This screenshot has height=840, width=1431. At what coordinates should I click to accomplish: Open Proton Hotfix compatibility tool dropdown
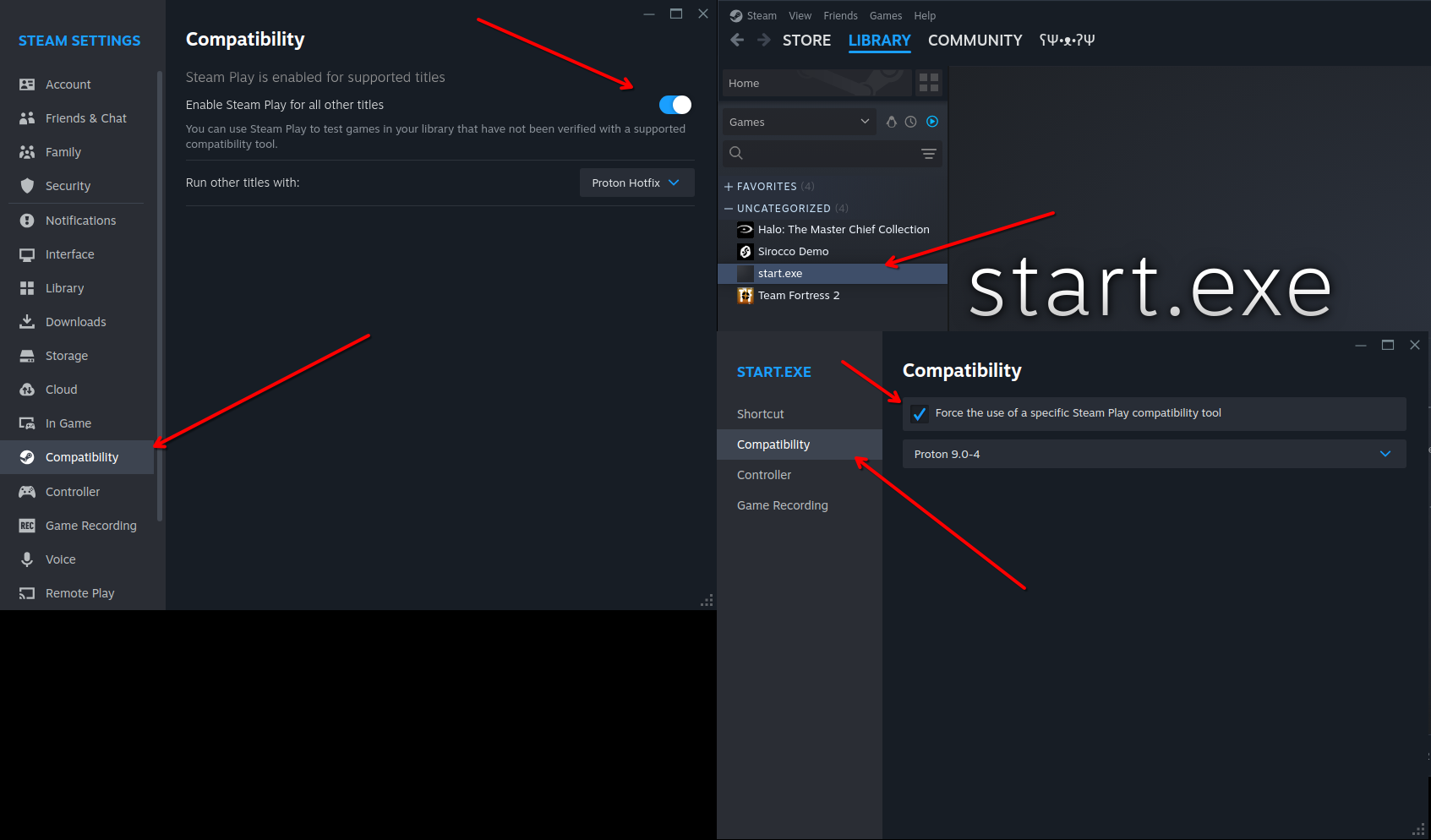point(637,183)
